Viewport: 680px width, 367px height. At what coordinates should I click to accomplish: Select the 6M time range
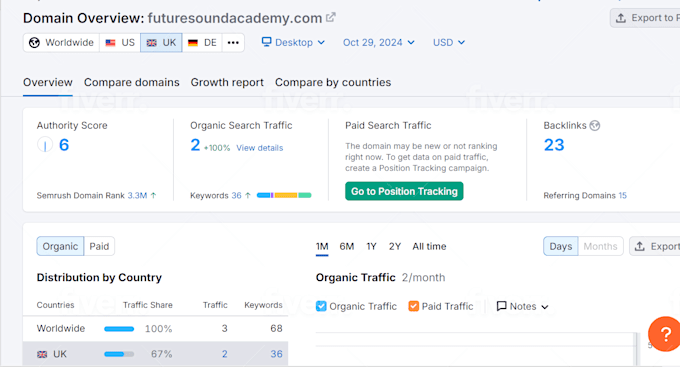click(x=347, y=246)
